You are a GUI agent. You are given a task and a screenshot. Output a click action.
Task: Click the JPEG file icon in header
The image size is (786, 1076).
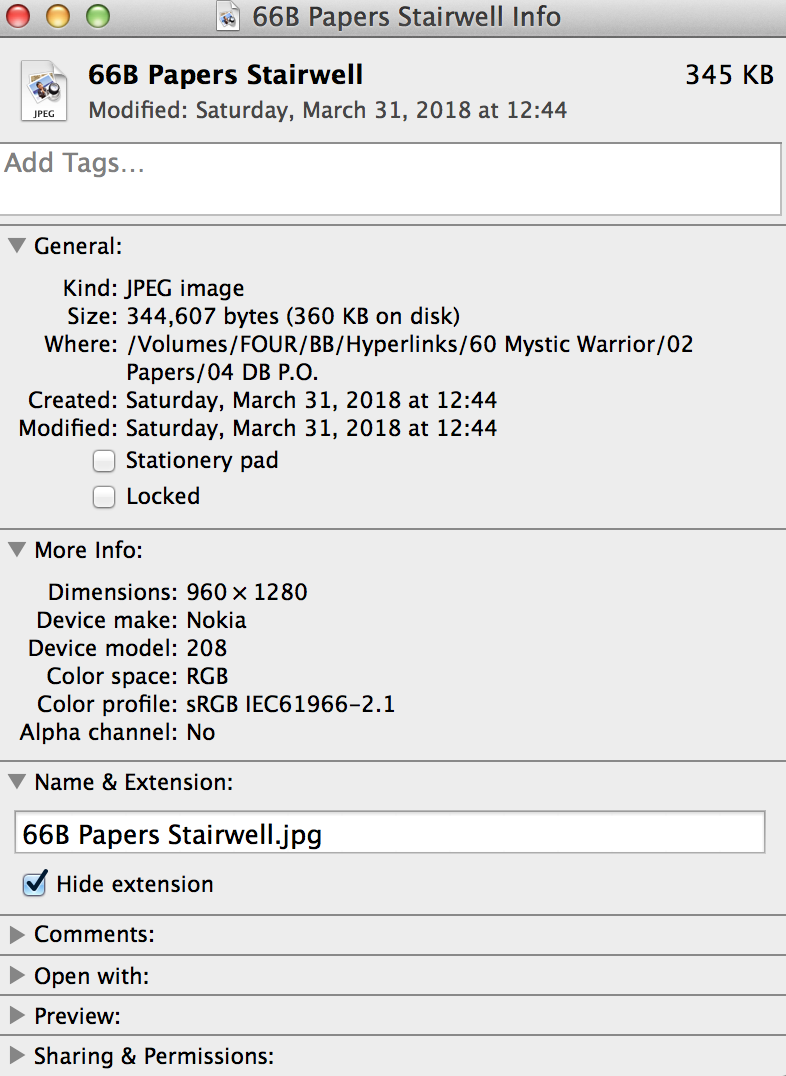(44, 91)
